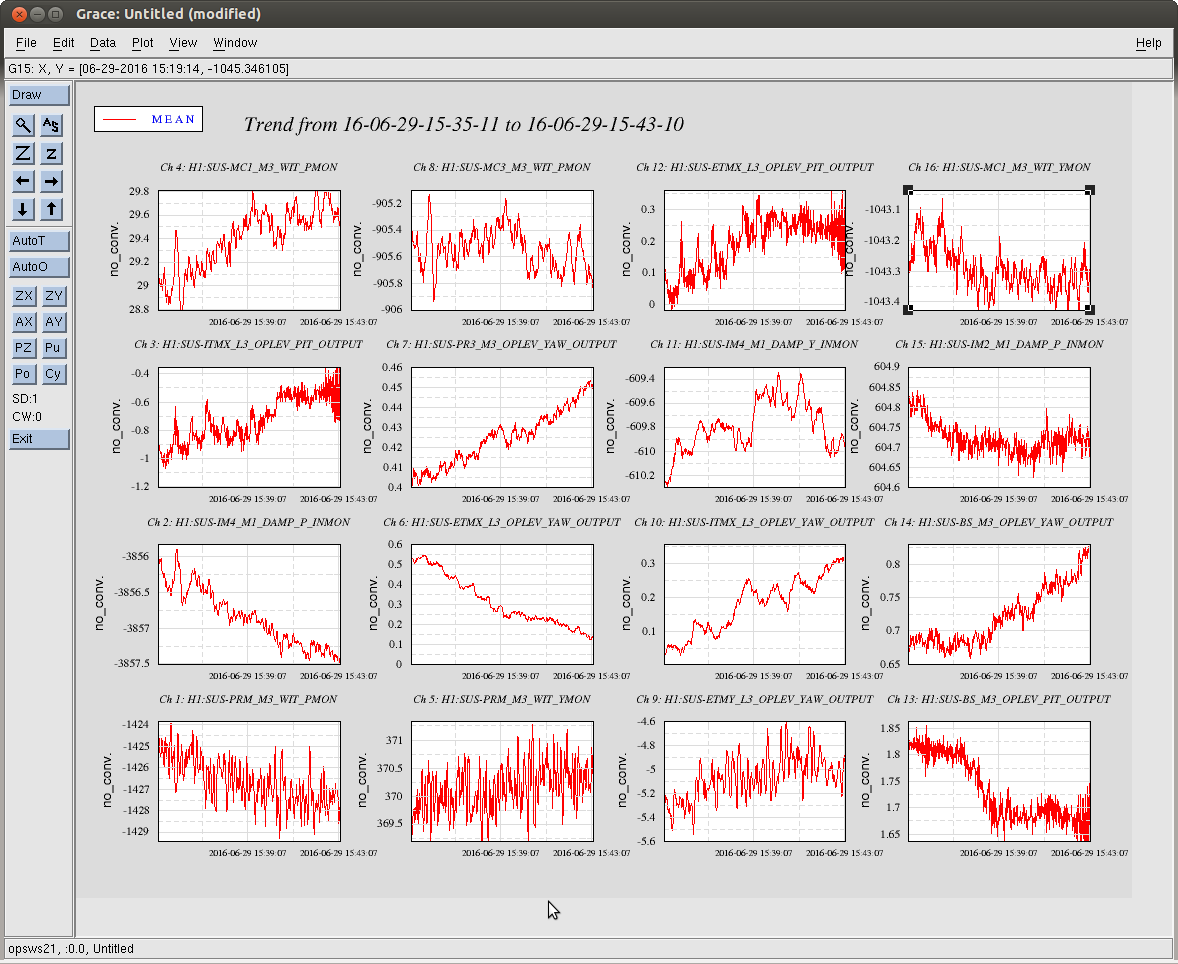Click the autoscale 'AS' icon
Image resolution: width=1178 pixels, height=964 pixels.
(x=51, y=125)
